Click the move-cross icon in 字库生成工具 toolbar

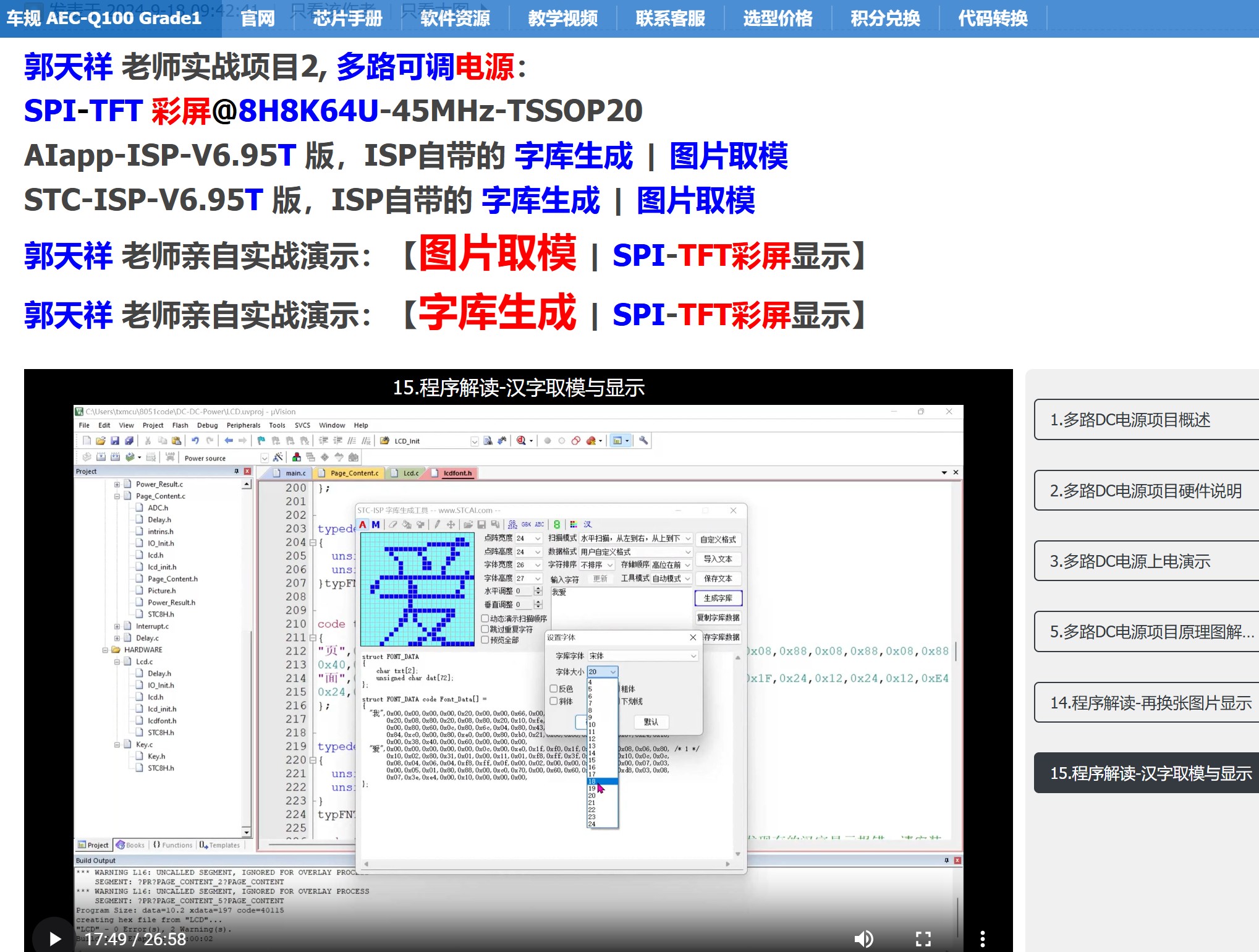tap(451, 524)
